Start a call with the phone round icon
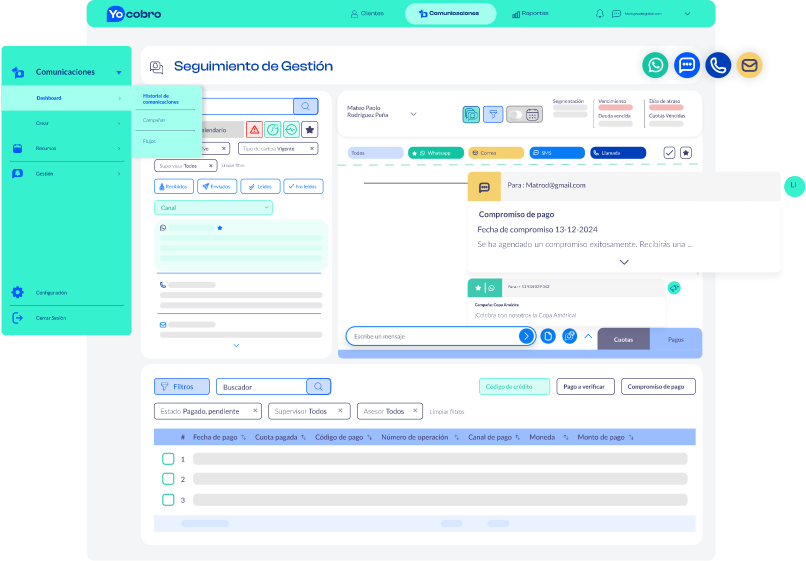The height and width of the screenshot is (561, 806). click(x=718, y=65)
